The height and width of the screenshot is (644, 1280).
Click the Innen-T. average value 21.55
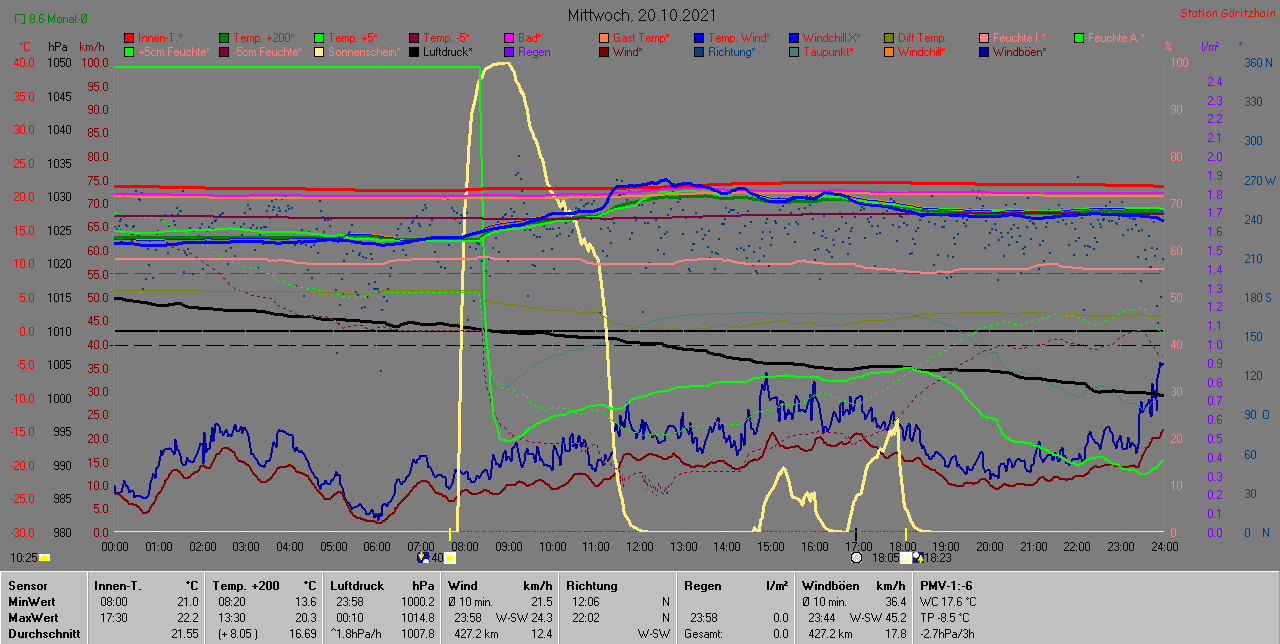185,634
